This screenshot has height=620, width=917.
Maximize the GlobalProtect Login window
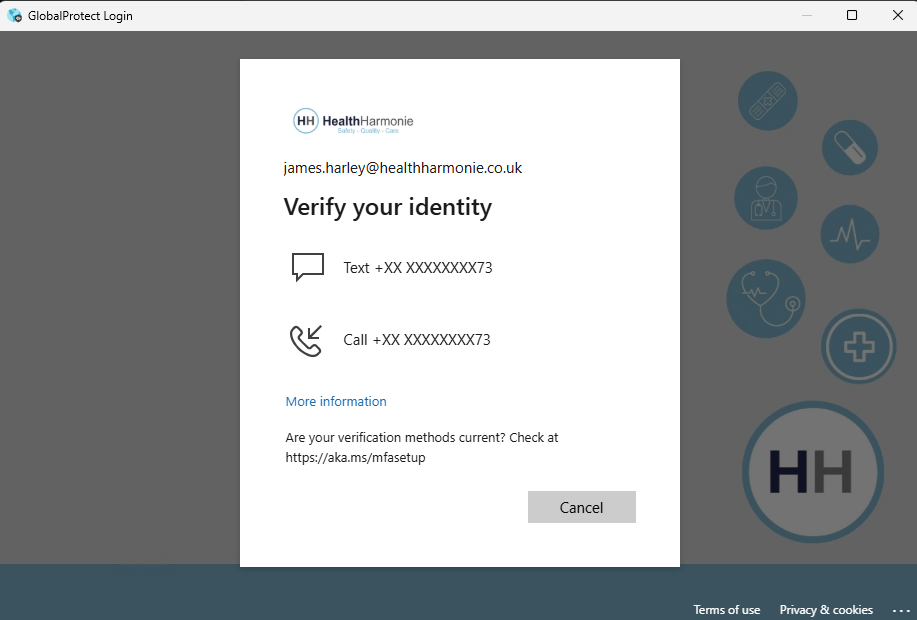(852, 15)
